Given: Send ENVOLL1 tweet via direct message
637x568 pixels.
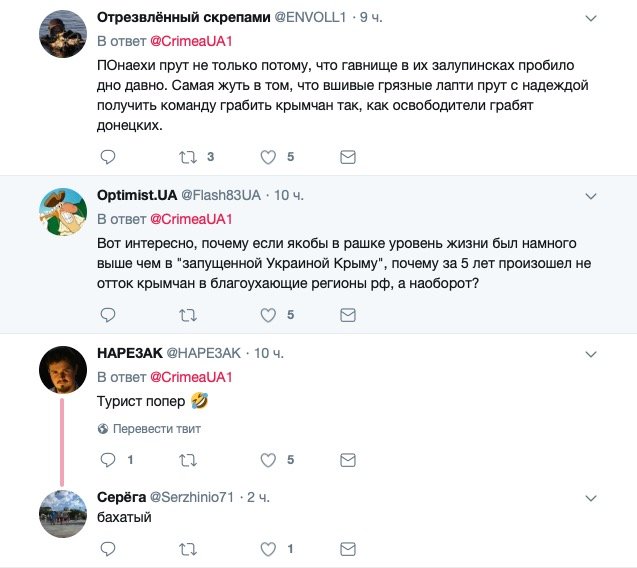Looking at the screenshot, I should click(348, 157).
